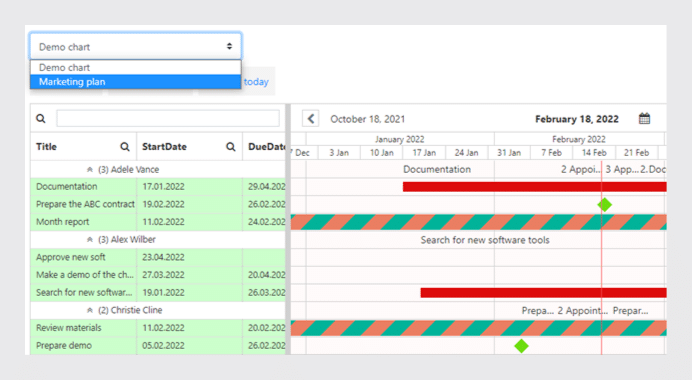Select the Prepare the ABC contract row

[x=158, y=204]
